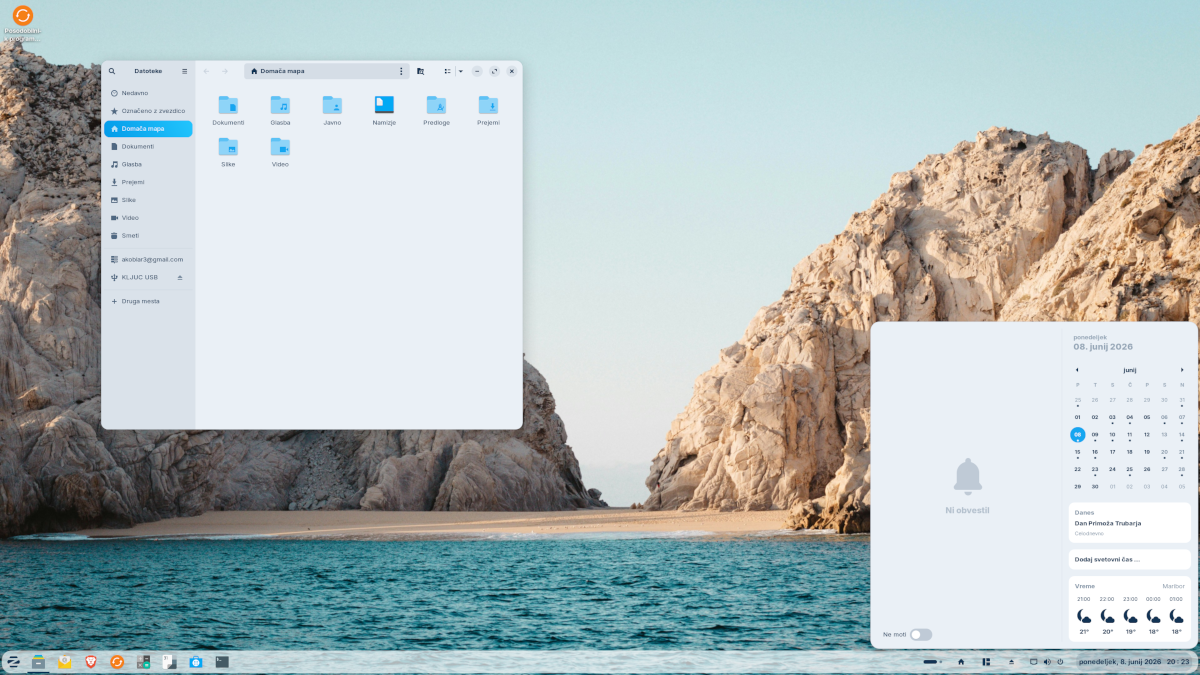The height and width of the screenshot is (675, 1200).
Task: Click the 08. junij 2026 date heading
Action: (x=1103, y=347)
